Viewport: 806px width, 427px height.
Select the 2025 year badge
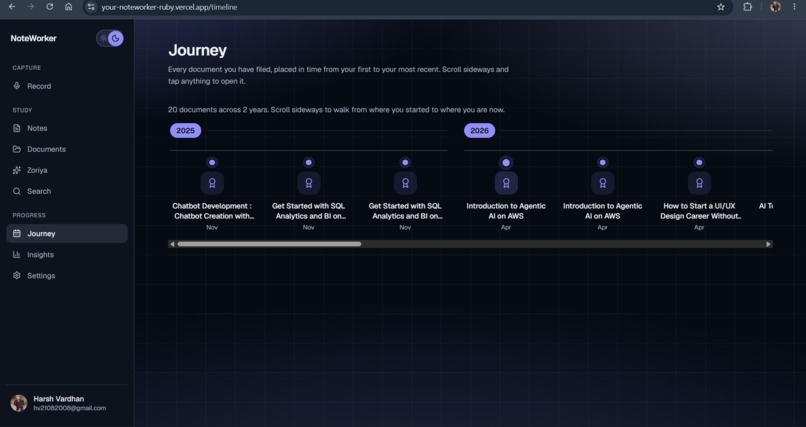(x=186, y=131)
